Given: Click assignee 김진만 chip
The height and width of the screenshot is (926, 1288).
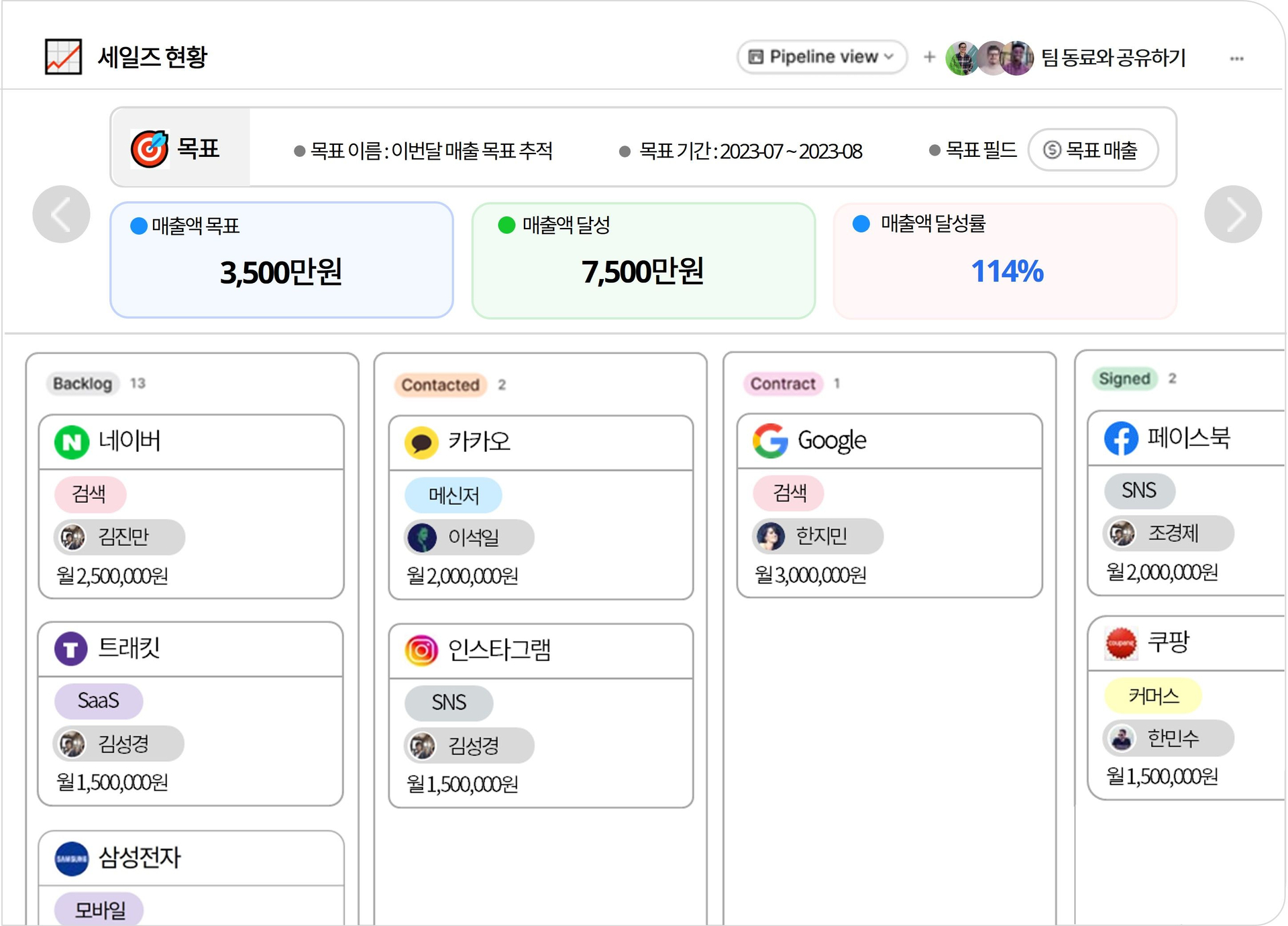Looking at the screenshot, I should (119, 537).
